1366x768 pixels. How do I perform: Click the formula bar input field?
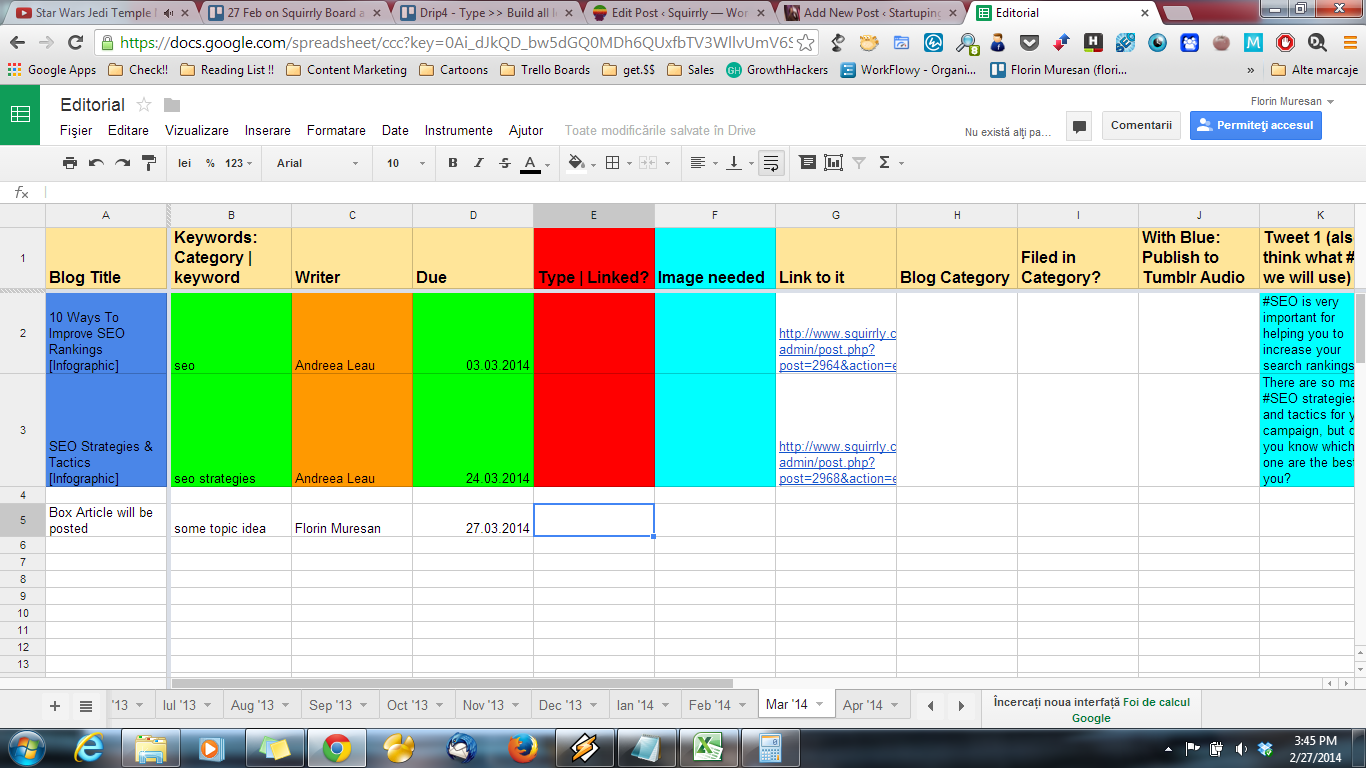700,192
